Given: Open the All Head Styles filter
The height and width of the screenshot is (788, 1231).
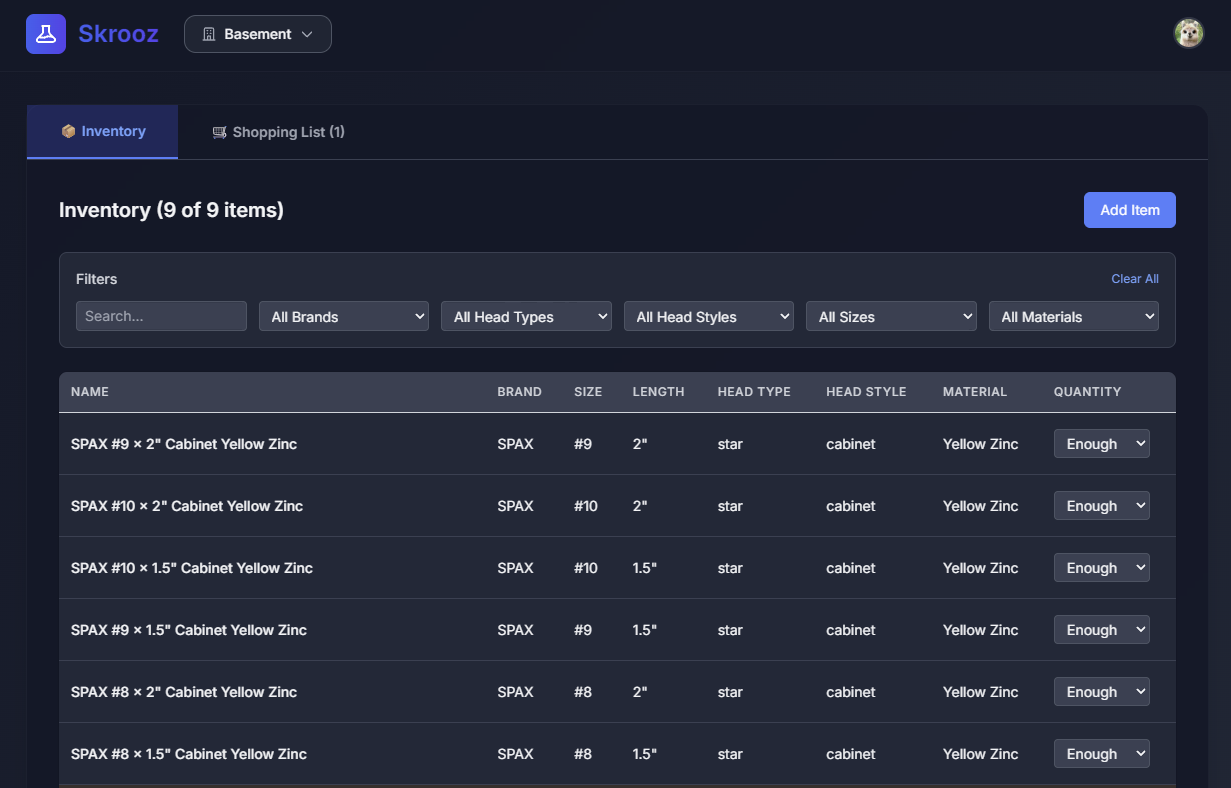Looking at the screenshot, I should pos(709,316).
